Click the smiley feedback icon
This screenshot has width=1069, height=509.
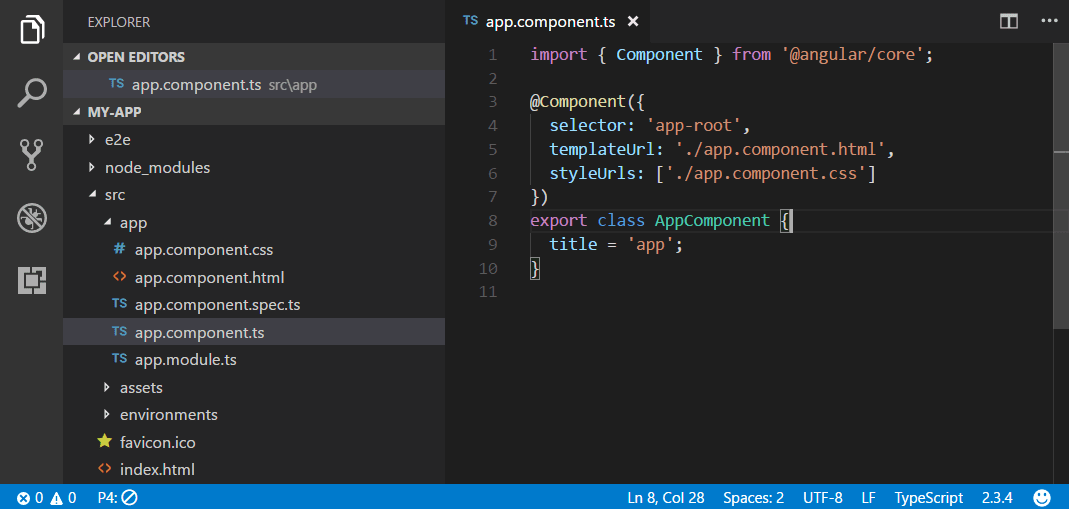click(1042, 497)
